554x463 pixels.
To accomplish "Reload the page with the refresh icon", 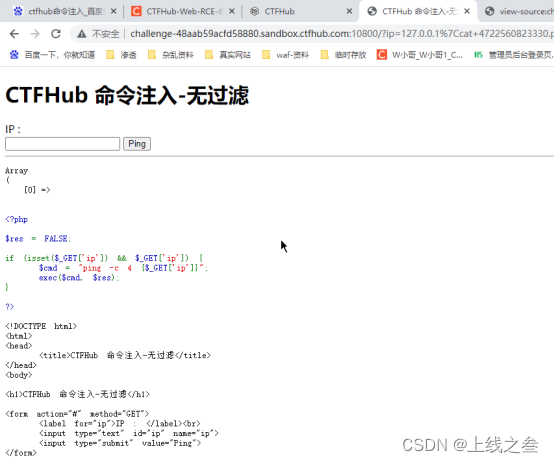I will click(56, 34).
